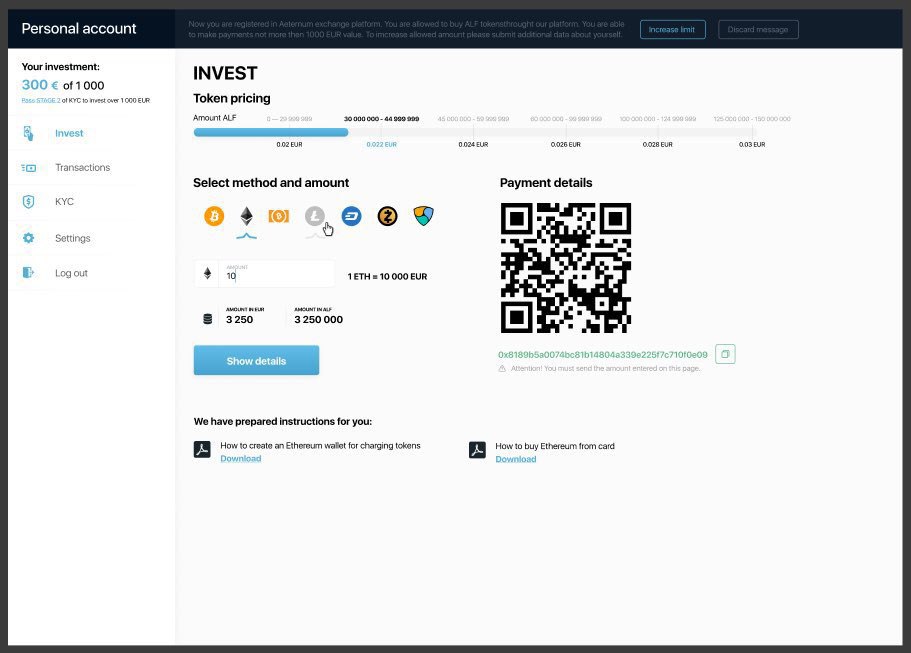Screen dimensions: 911x653
Task: Click the Increase limit button
Action: (672, 30)
